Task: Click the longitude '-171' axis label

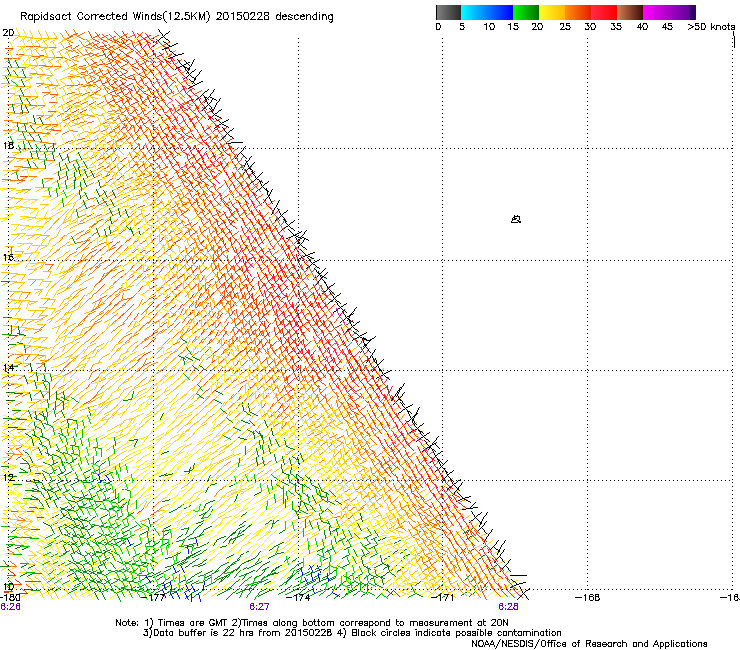Action: 443,598
